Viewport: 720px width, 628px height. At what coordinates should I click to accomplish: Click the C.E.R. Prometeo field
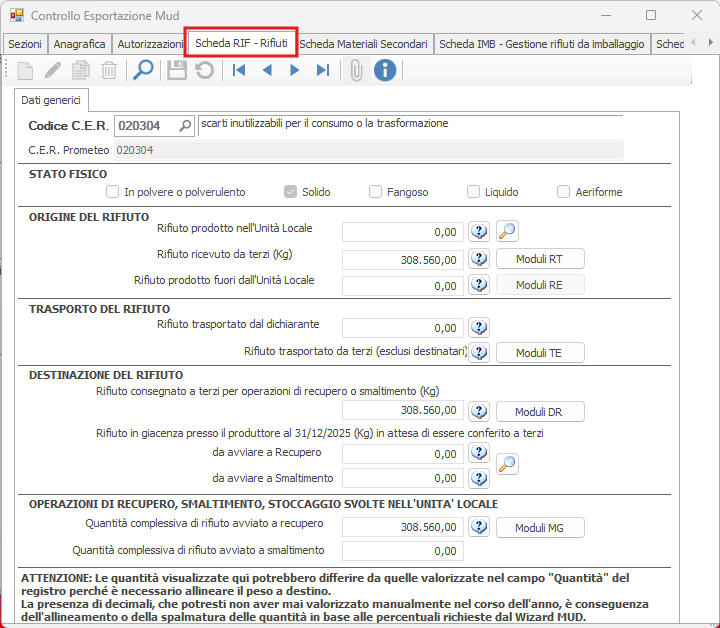point(369,150)
